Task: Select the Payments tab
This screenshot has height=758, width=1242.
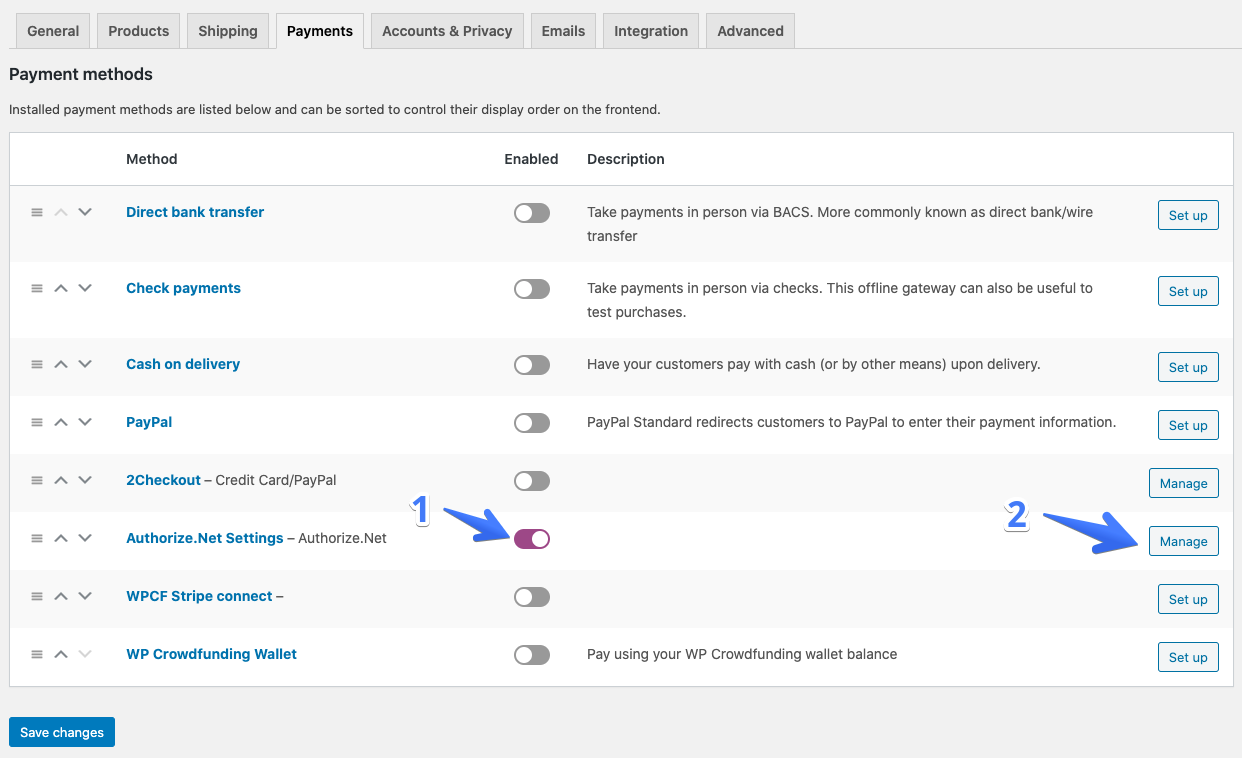Action: pyautogui.click(x=320, y=31)
